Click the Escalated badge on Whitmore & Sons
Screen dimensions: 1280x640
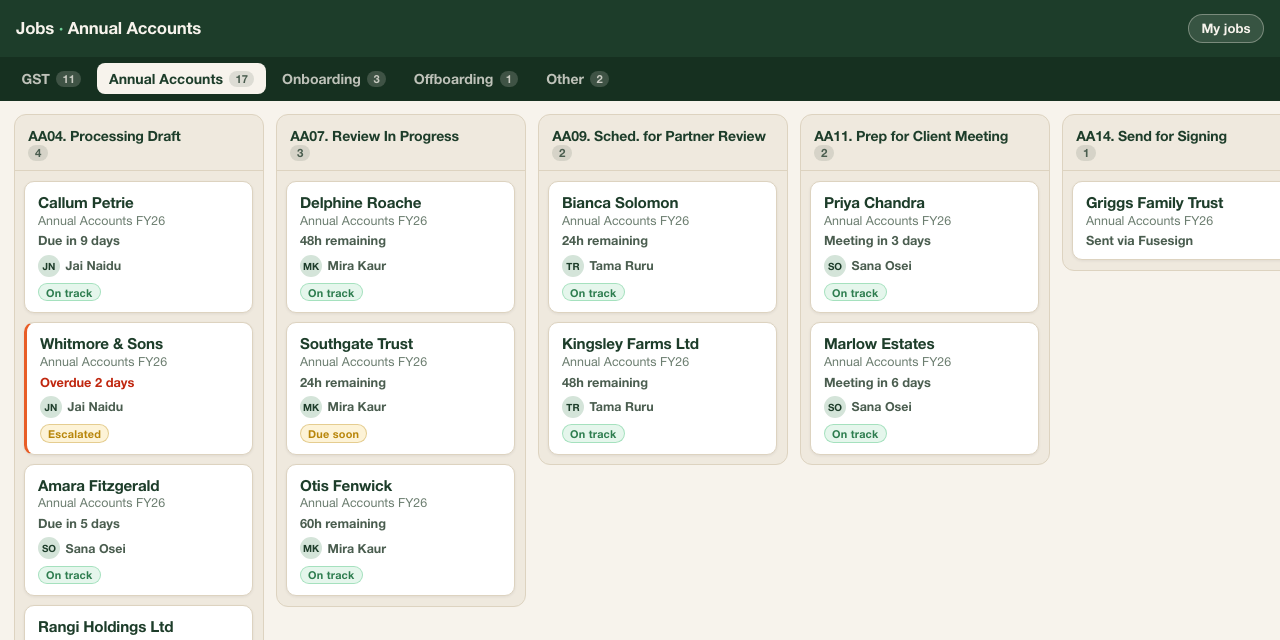75,434
